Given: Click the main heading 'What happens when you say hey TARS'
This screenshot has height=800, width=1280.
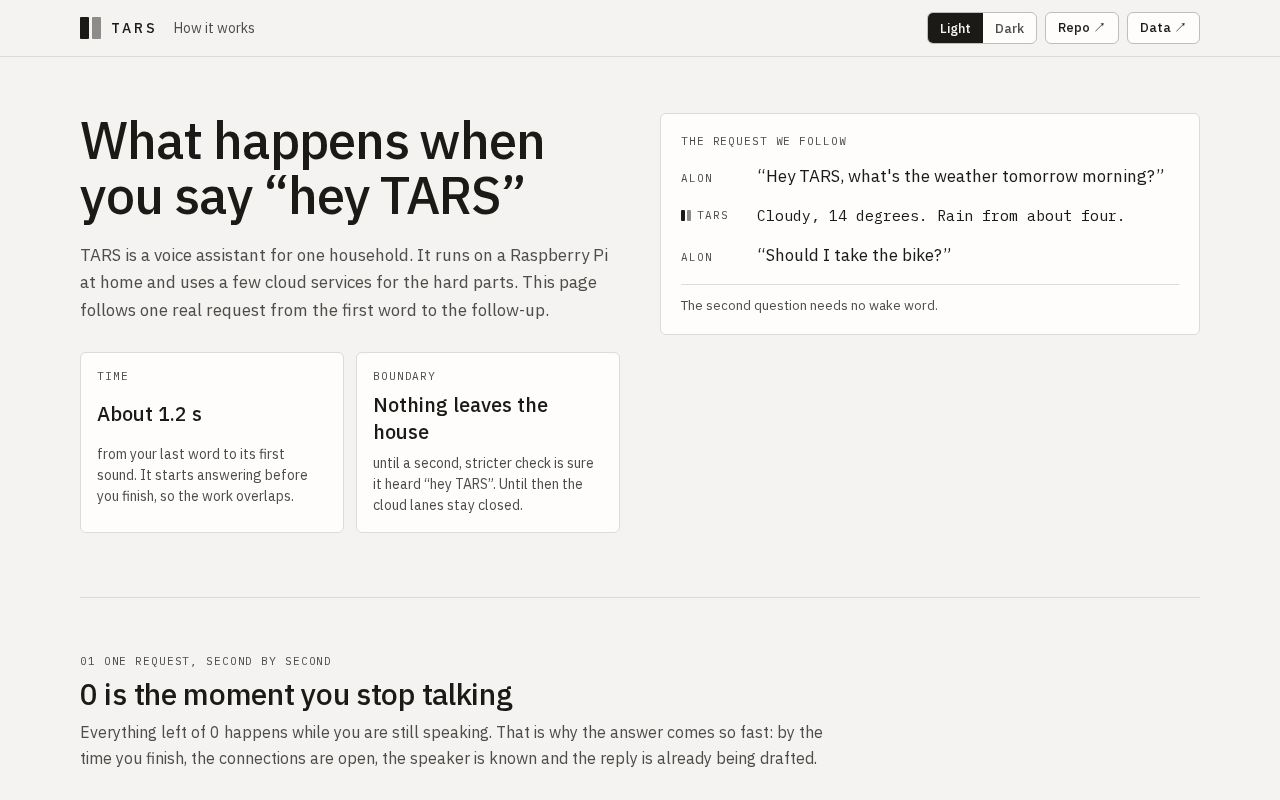Looking at the screenshot, I should (x=312, y=168).
